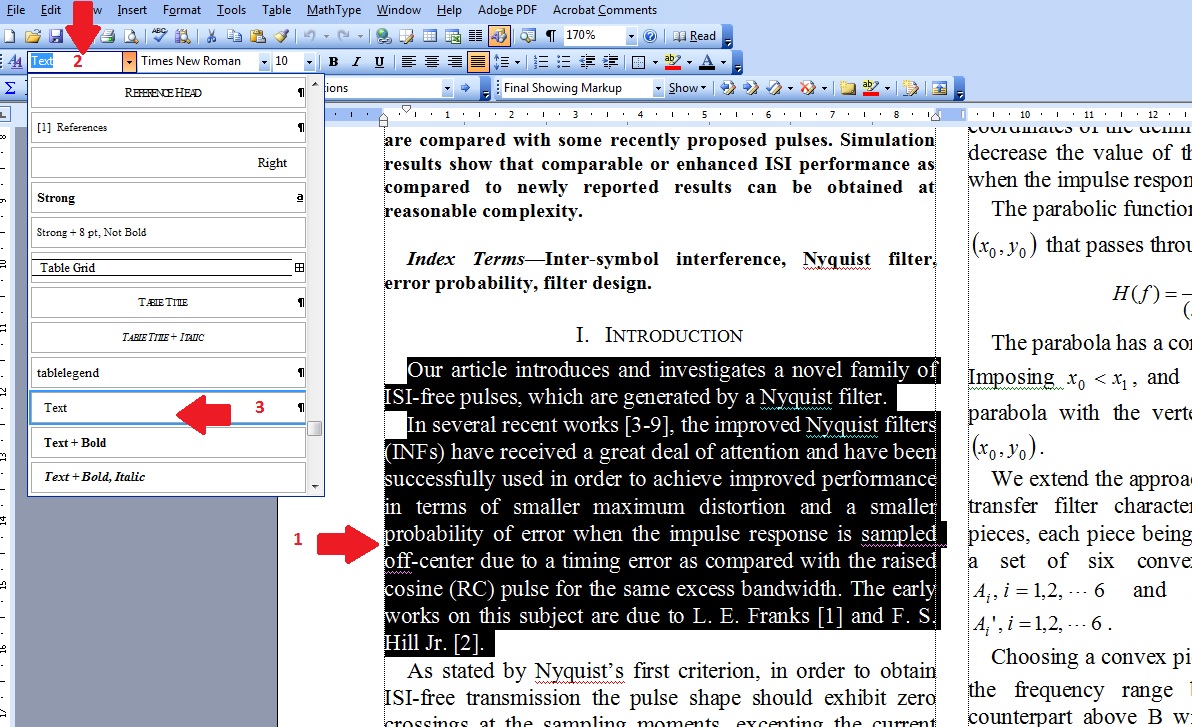The height and width of the screenshot is (727, 1192).
Task: Toggle Bold formatting
Action: click(333, 62)
